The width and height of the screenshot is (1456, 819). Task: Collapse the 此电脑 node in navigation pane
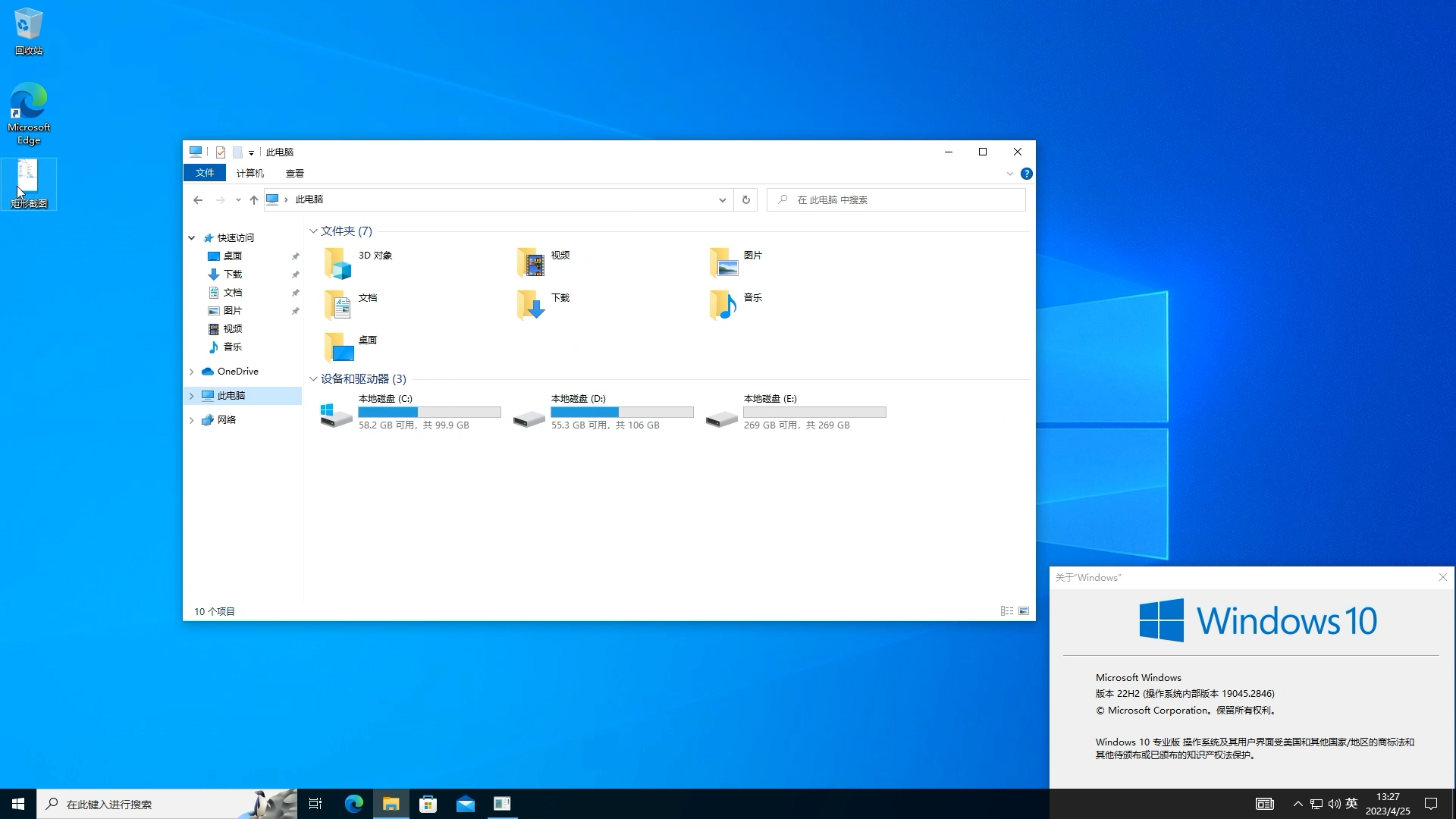(x=191, y=395)
